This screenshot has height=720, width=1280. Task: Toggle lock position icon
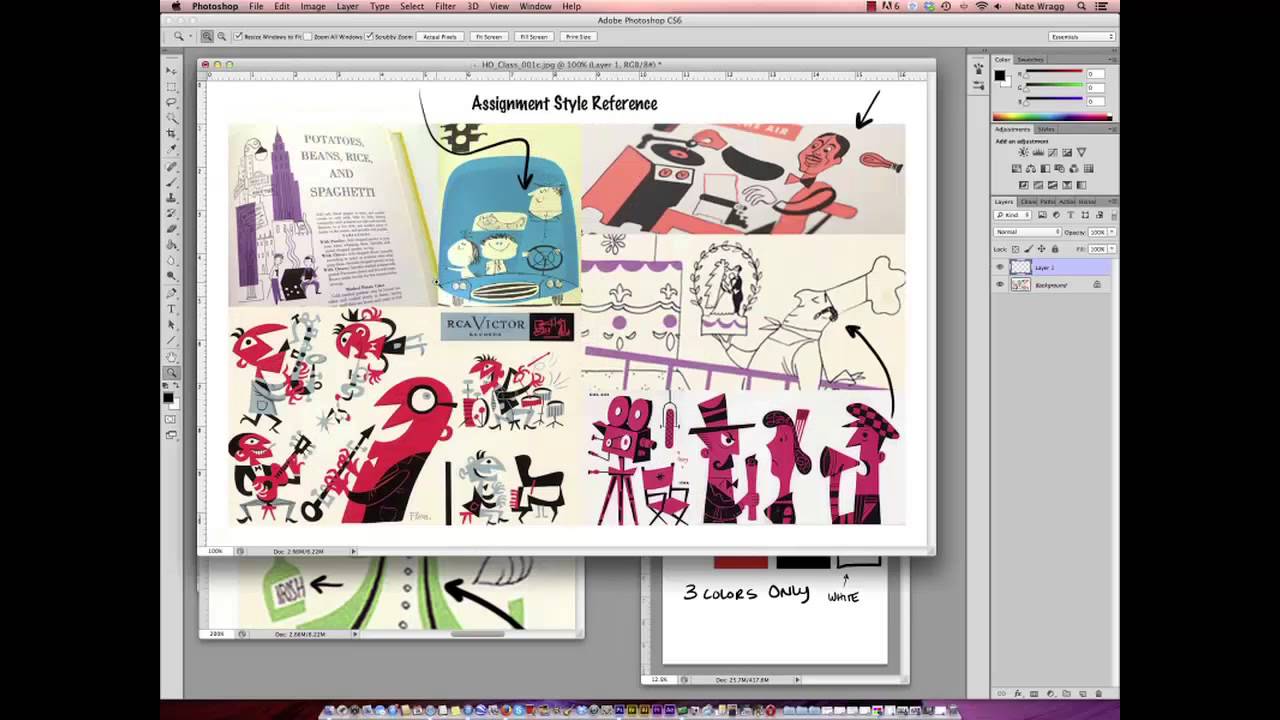coord(1041,249)
